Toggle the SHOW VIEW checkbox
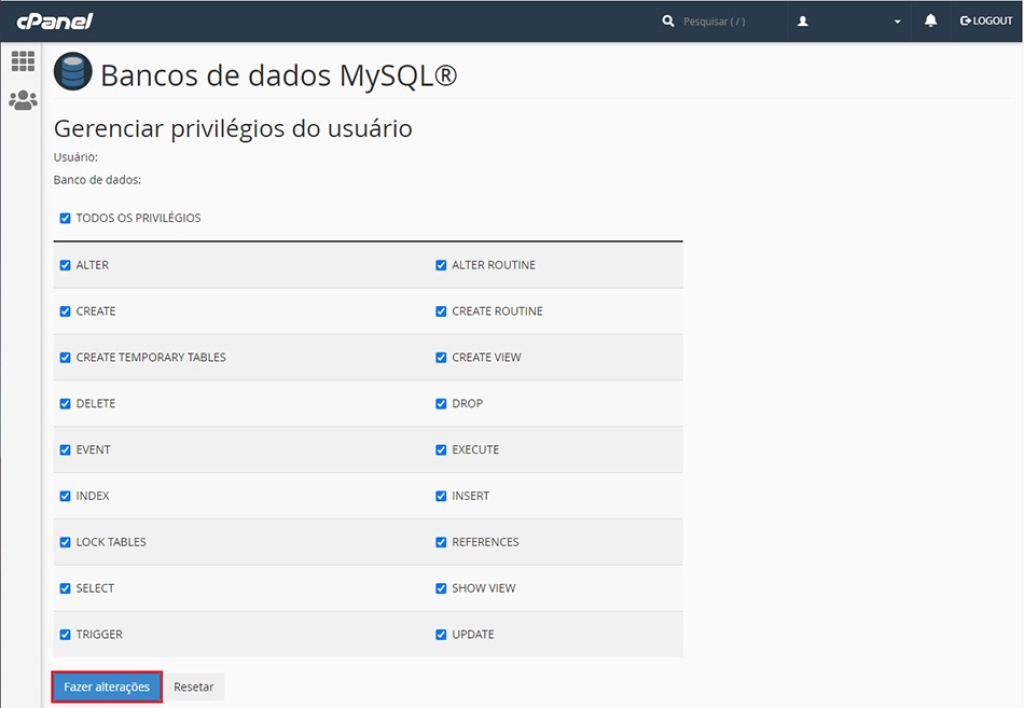 [x=441, y=588]
